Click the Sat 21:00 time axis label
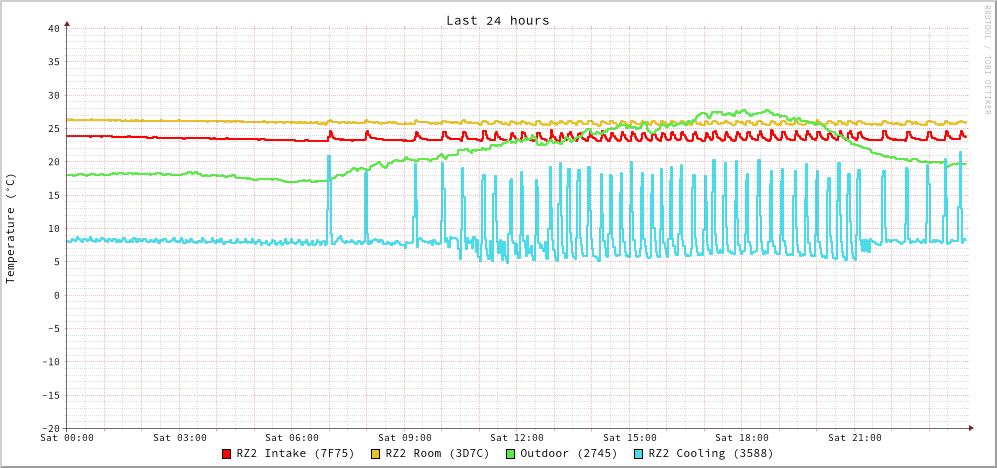The height and width of the screenshot is (468, 997). (x=855, y=437)
